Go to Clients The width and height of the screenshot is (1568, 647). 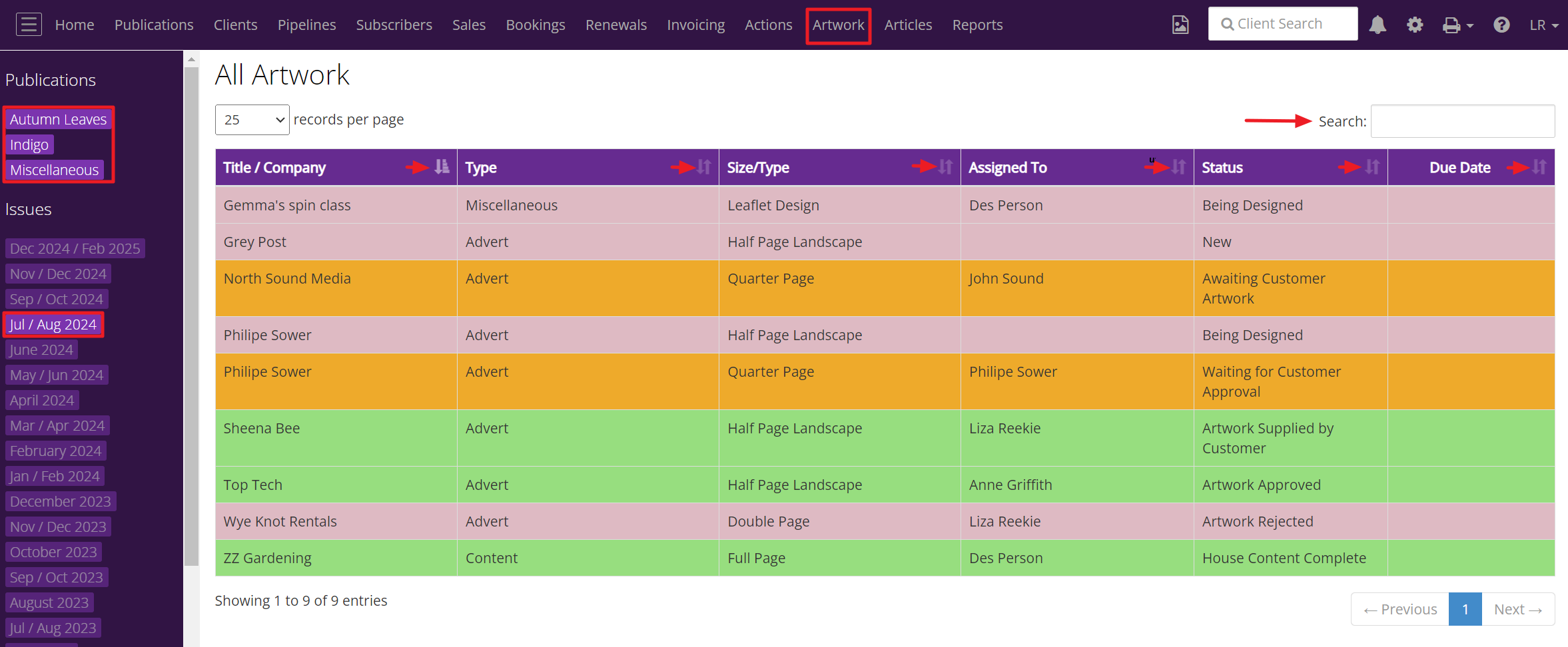click(235, 25)
